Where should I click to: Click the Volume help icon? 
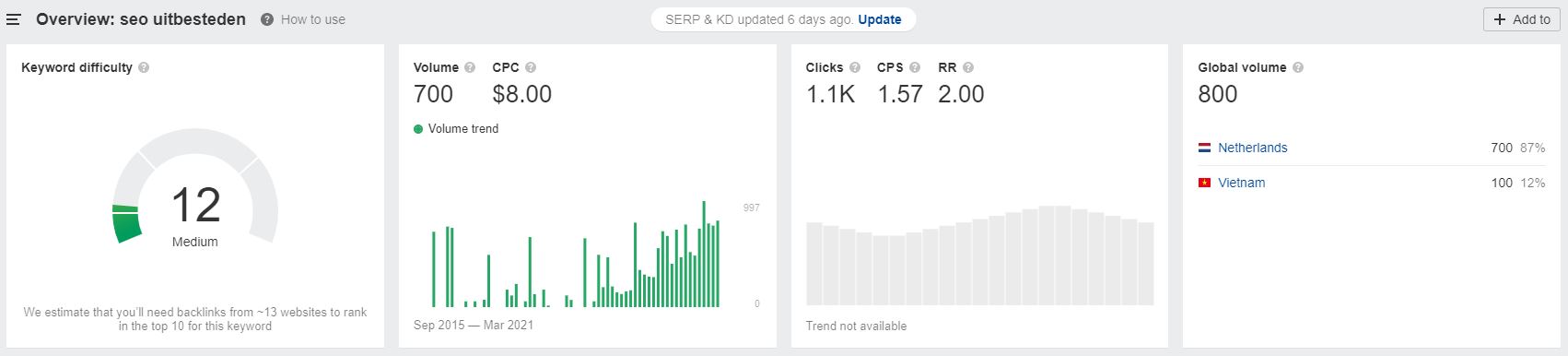(470, 67)
